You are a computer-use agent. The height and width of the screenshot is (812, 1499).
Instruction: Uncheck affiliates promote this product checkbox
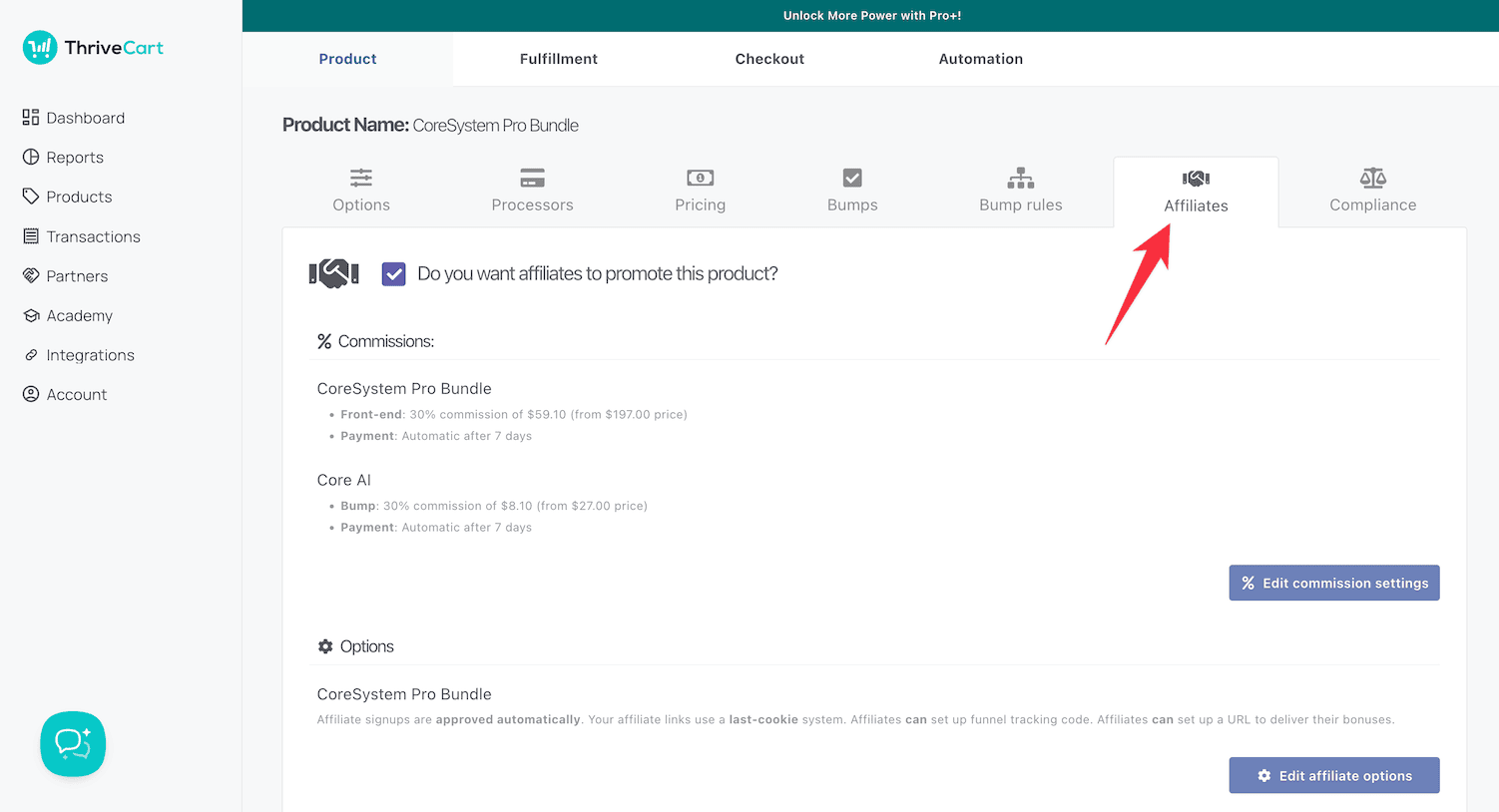(x=393, y=273)
